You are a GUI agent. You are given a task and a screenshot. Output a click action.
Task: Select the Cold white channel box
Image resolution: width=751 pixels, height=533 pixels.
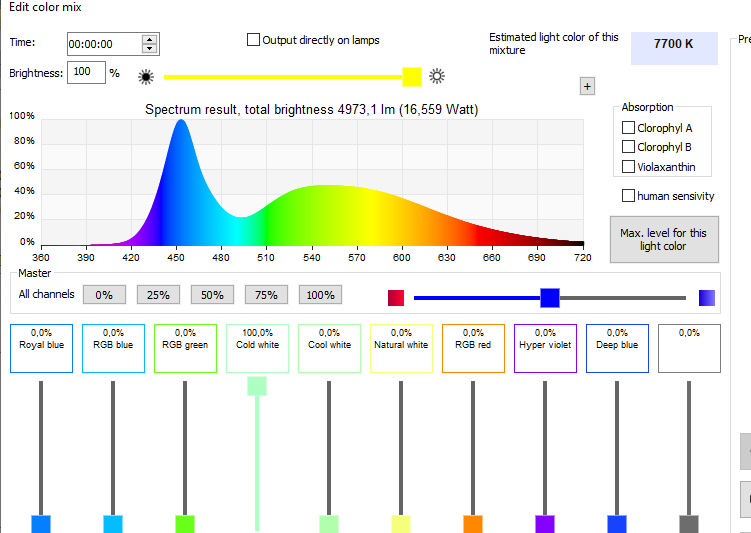pos(257,348)
